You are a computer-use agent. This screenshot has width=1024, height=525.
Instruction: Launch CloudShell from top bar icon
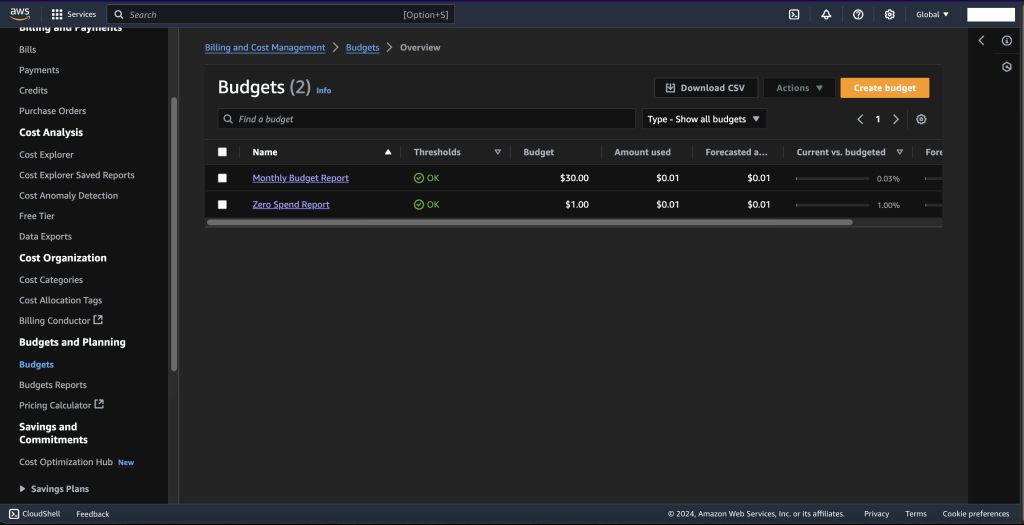(794, 14)
